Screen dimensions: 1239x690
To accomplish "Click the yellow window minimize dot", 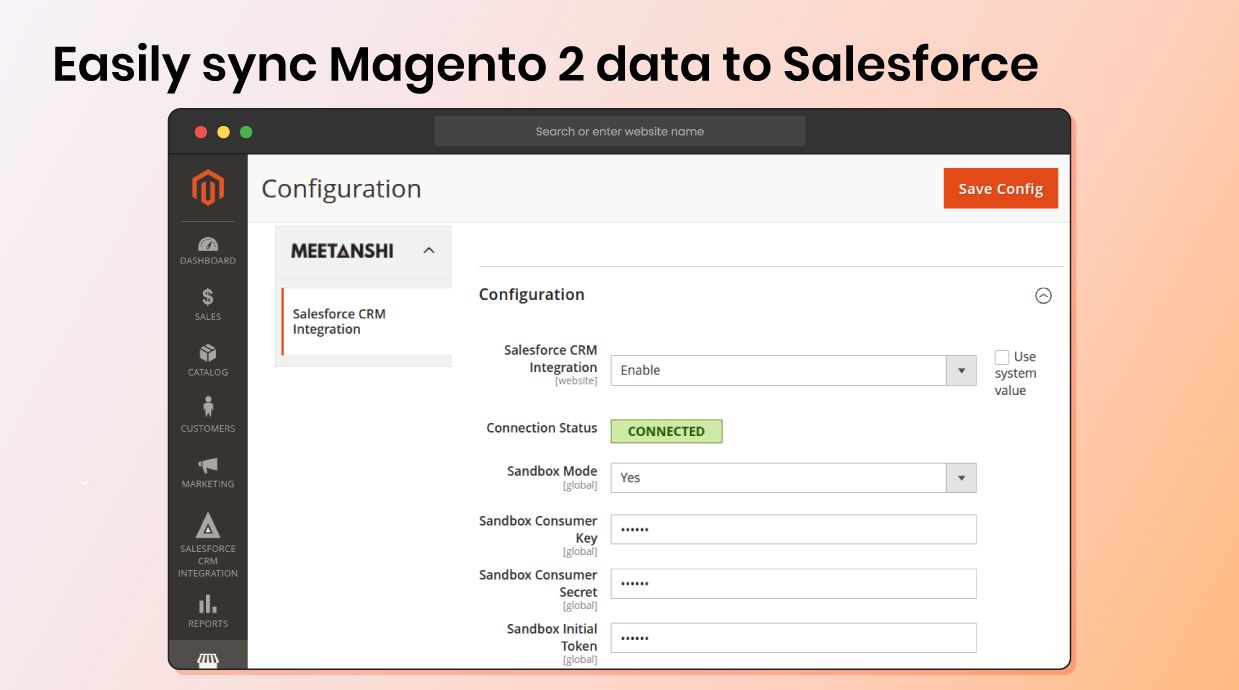I will point(224,132).
